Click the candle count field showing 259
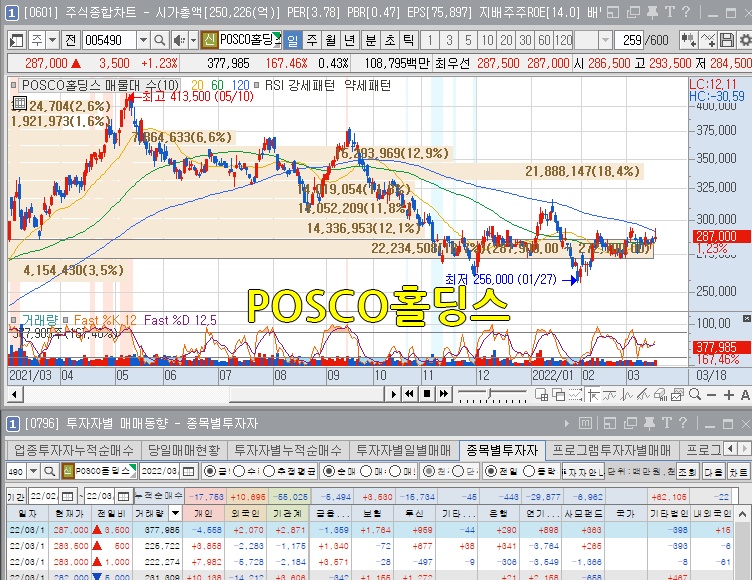 628,40
